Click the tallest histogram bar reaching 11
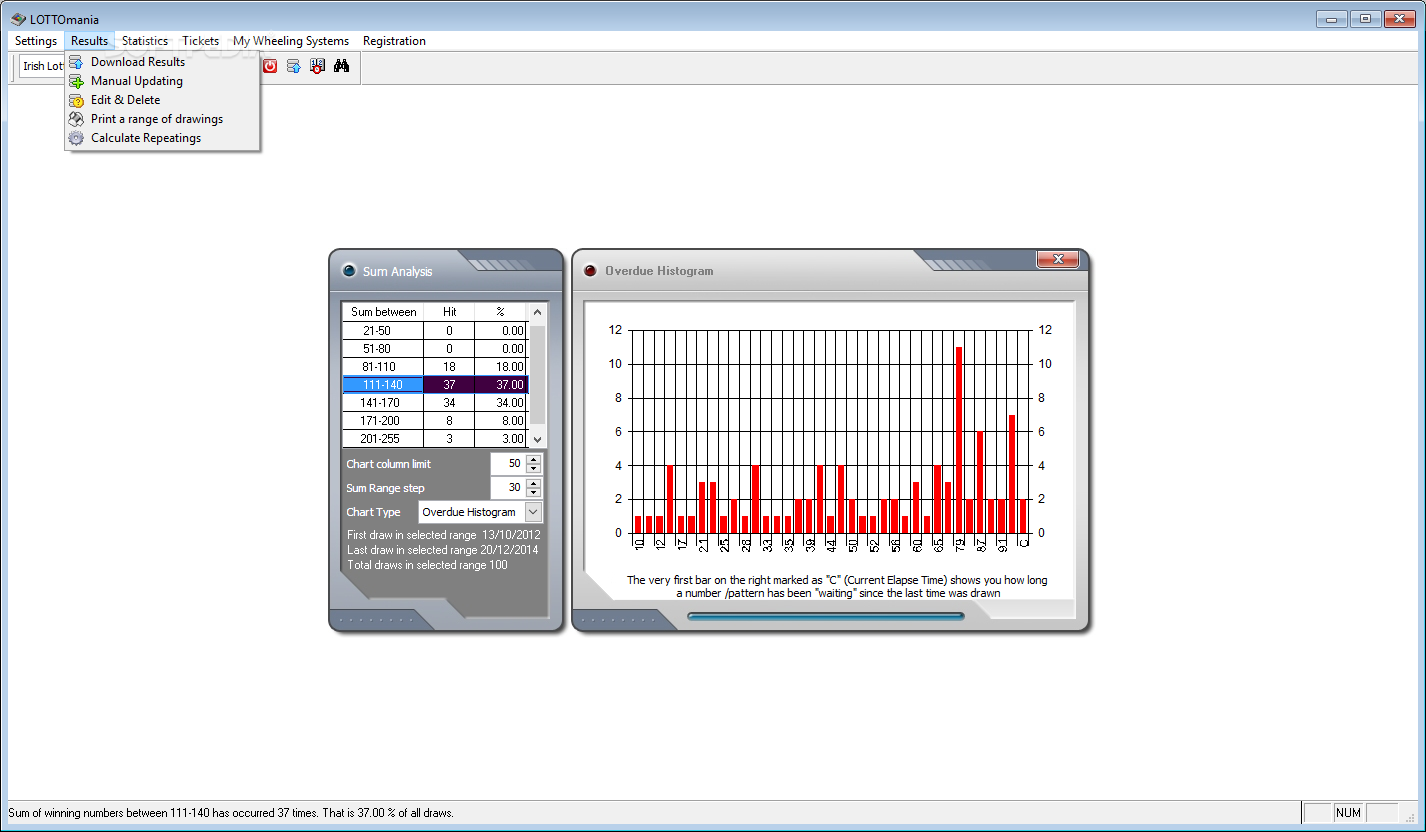Screen dimensions: 1426x832 (x=959, y=440)
